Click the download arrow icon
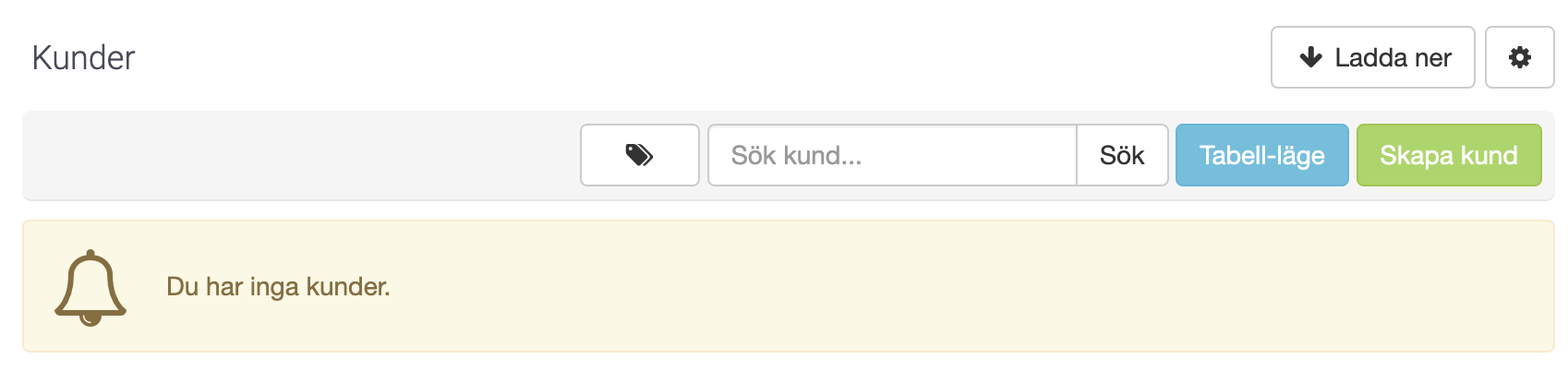 click(1310, 57)
